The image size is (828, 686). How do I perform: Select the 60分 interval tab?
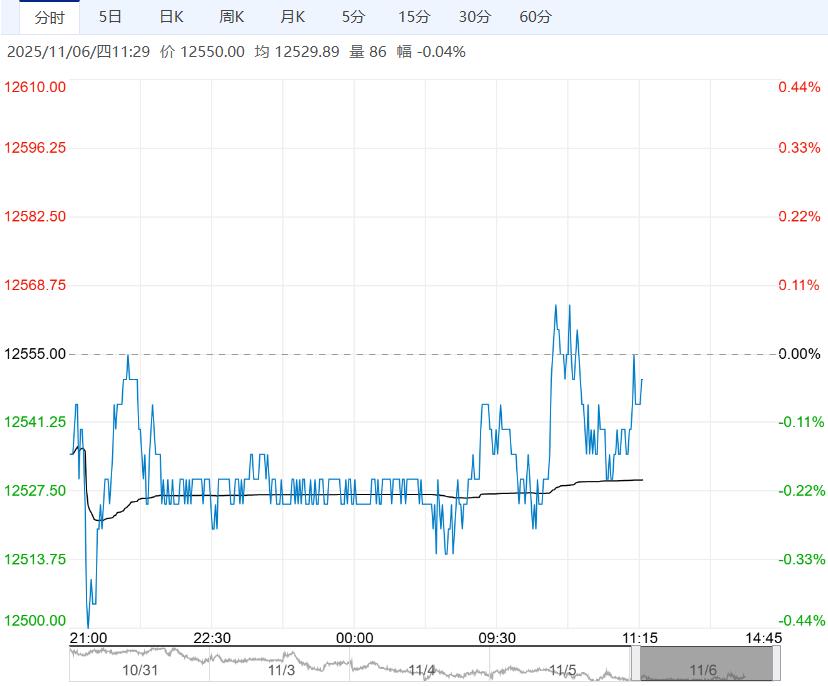click(x=536, y=17)
